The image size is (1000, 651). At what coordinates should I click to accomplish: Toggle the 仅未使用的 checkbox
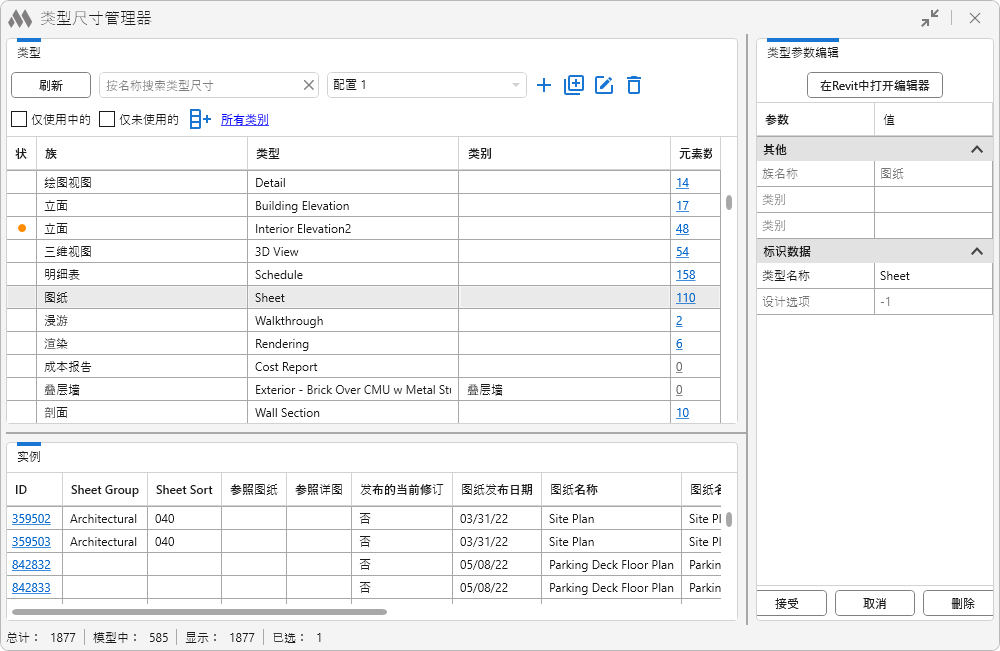pos(107,120)
